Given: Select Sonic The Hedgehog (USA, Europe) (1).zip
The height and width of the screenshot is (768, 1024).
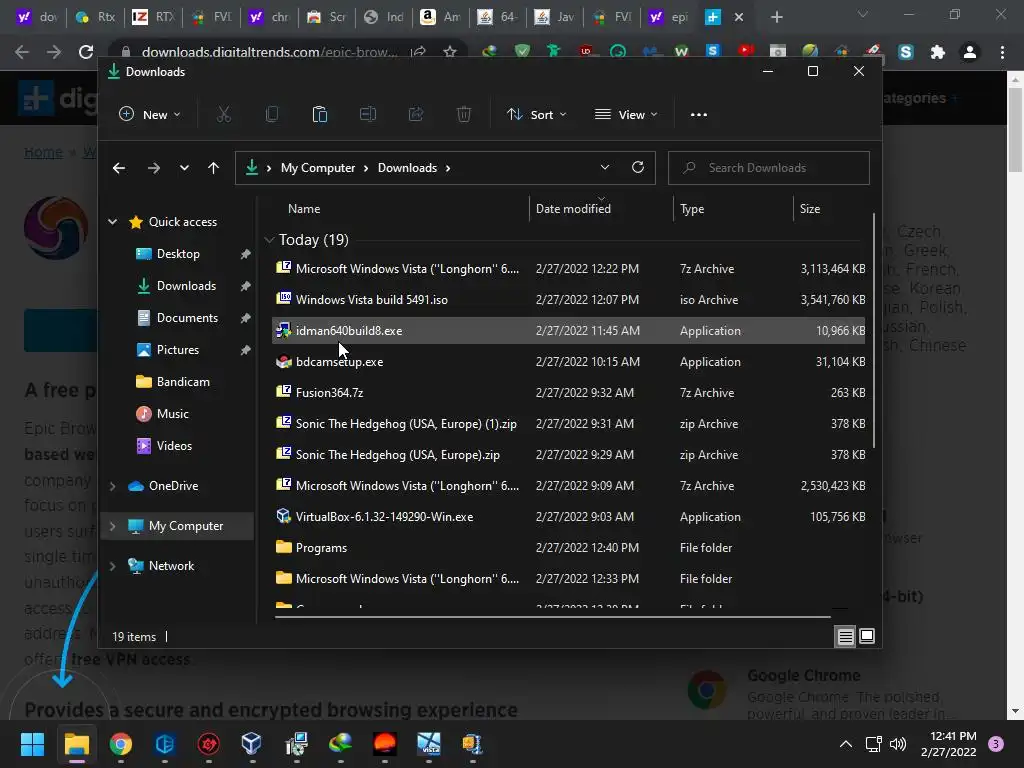Looking at the screenshot, I should pos(569,424).
